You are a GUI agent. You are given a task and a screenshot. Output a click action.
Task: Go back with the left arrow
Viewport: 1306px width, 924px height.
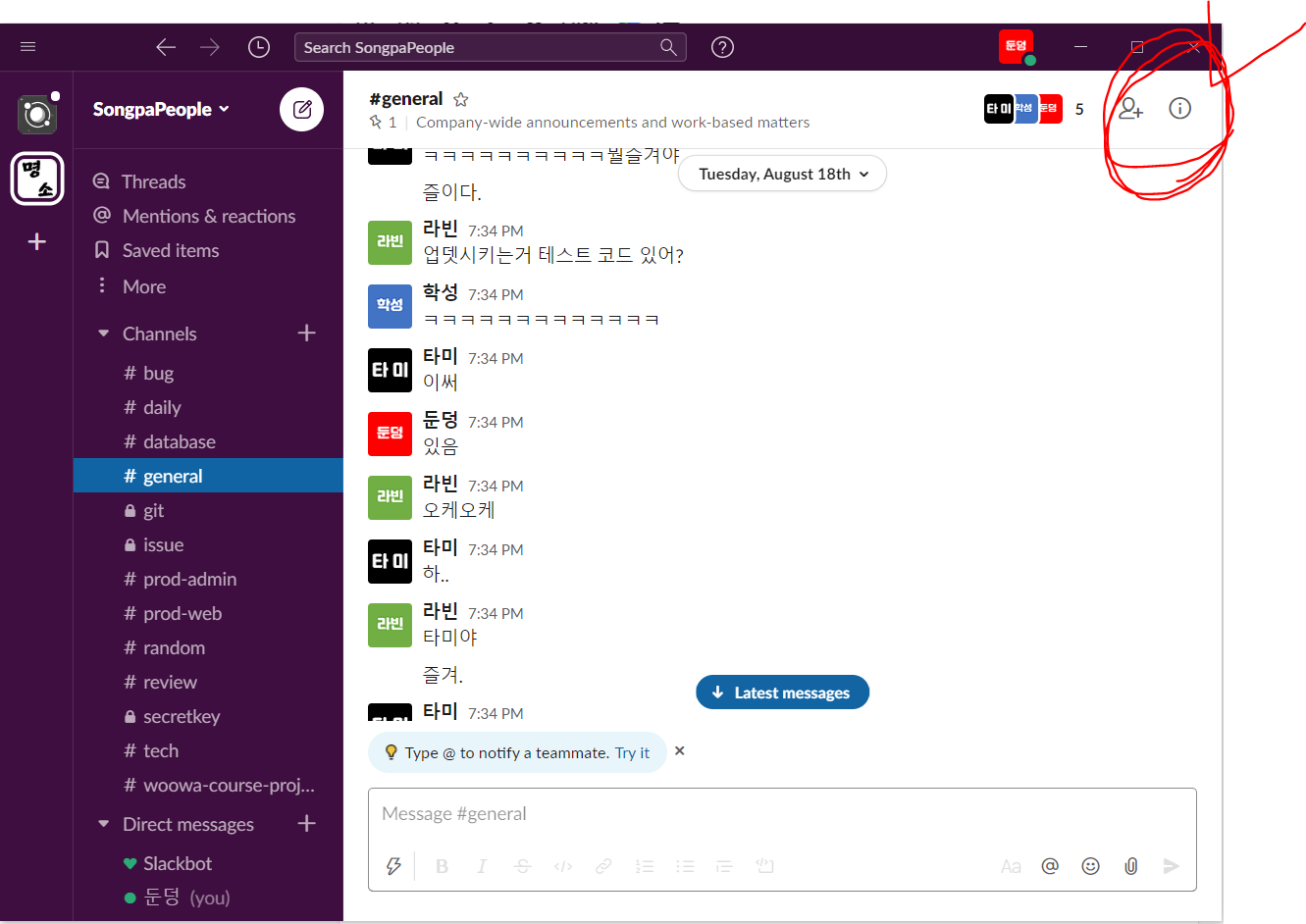[x=166, y=47]
